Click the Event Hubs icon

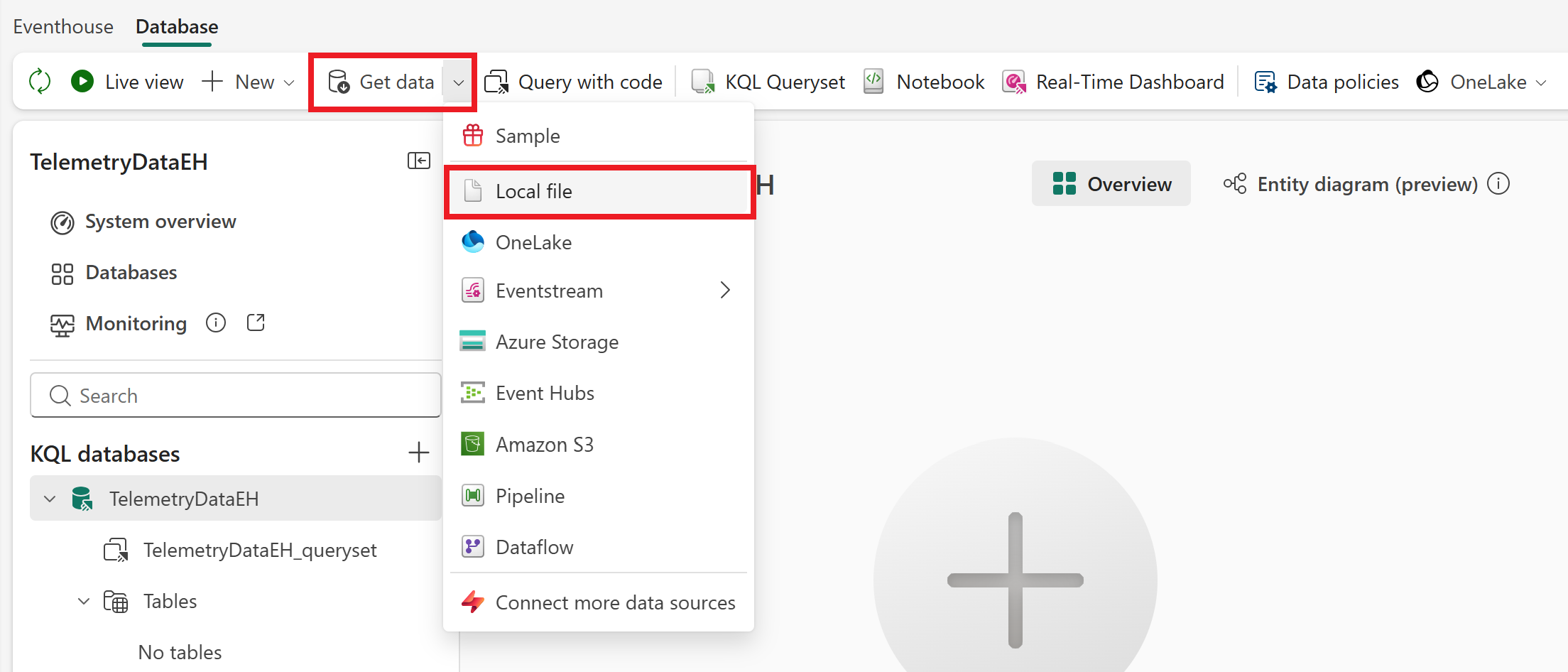coord(473,393)
